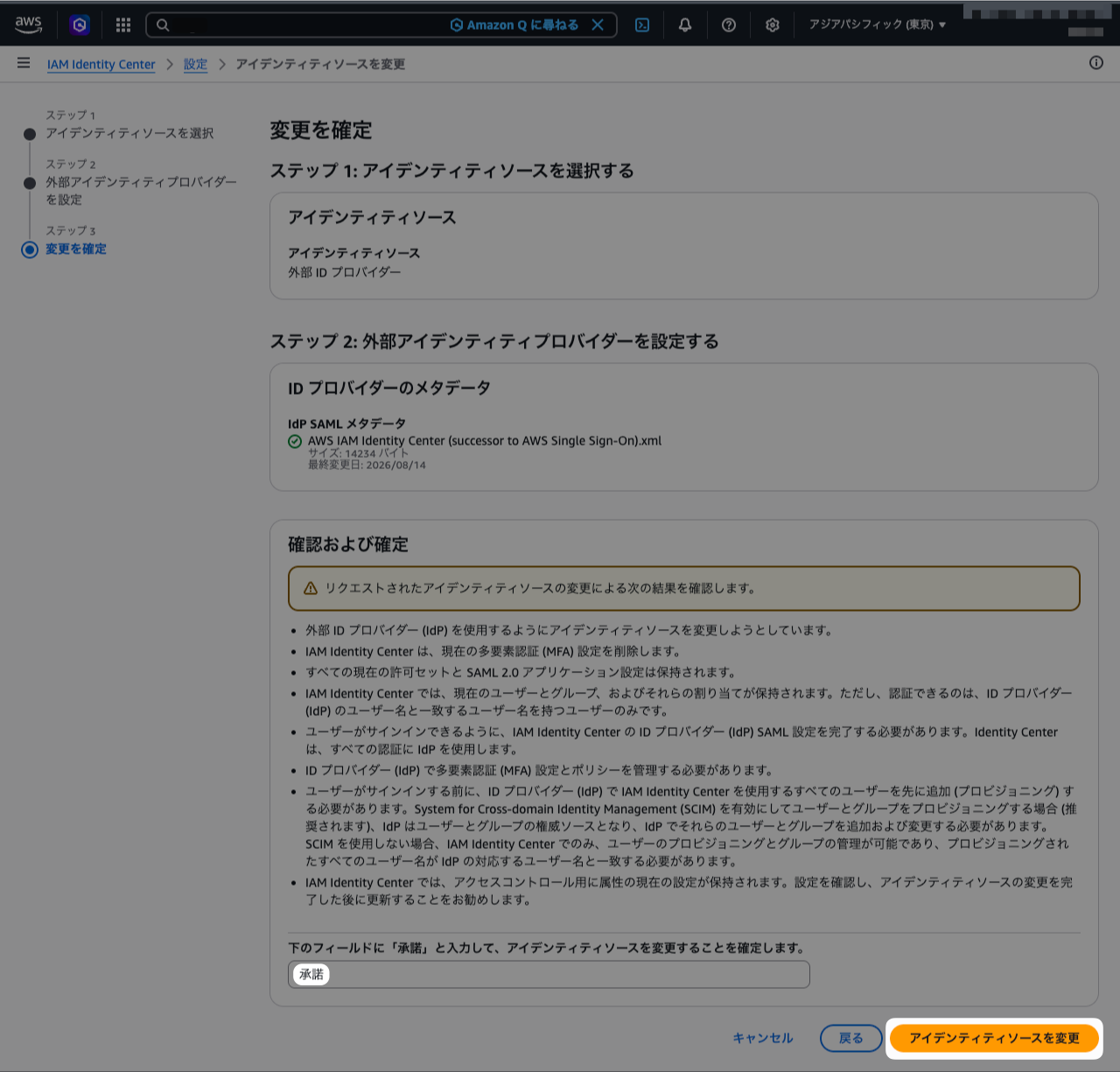Image resolution: width=1120 pixels, height=1072 pixels.
Task: Go back with the 戻る button
Action: 850,1038
